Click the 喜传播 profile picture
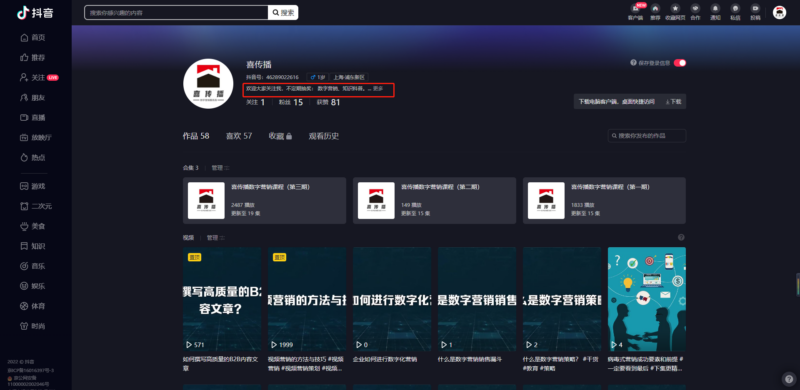This screenshot has width=800, height=390. pyautogui.click(x=208, y=84)
